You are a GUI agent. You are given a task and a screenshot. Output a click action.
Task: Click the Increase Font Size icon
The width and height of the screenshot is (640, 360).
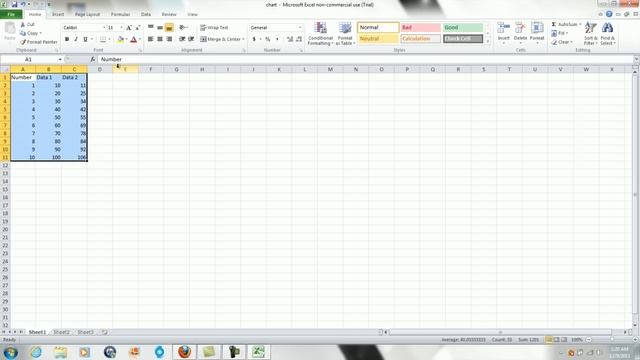click(129, 28)
